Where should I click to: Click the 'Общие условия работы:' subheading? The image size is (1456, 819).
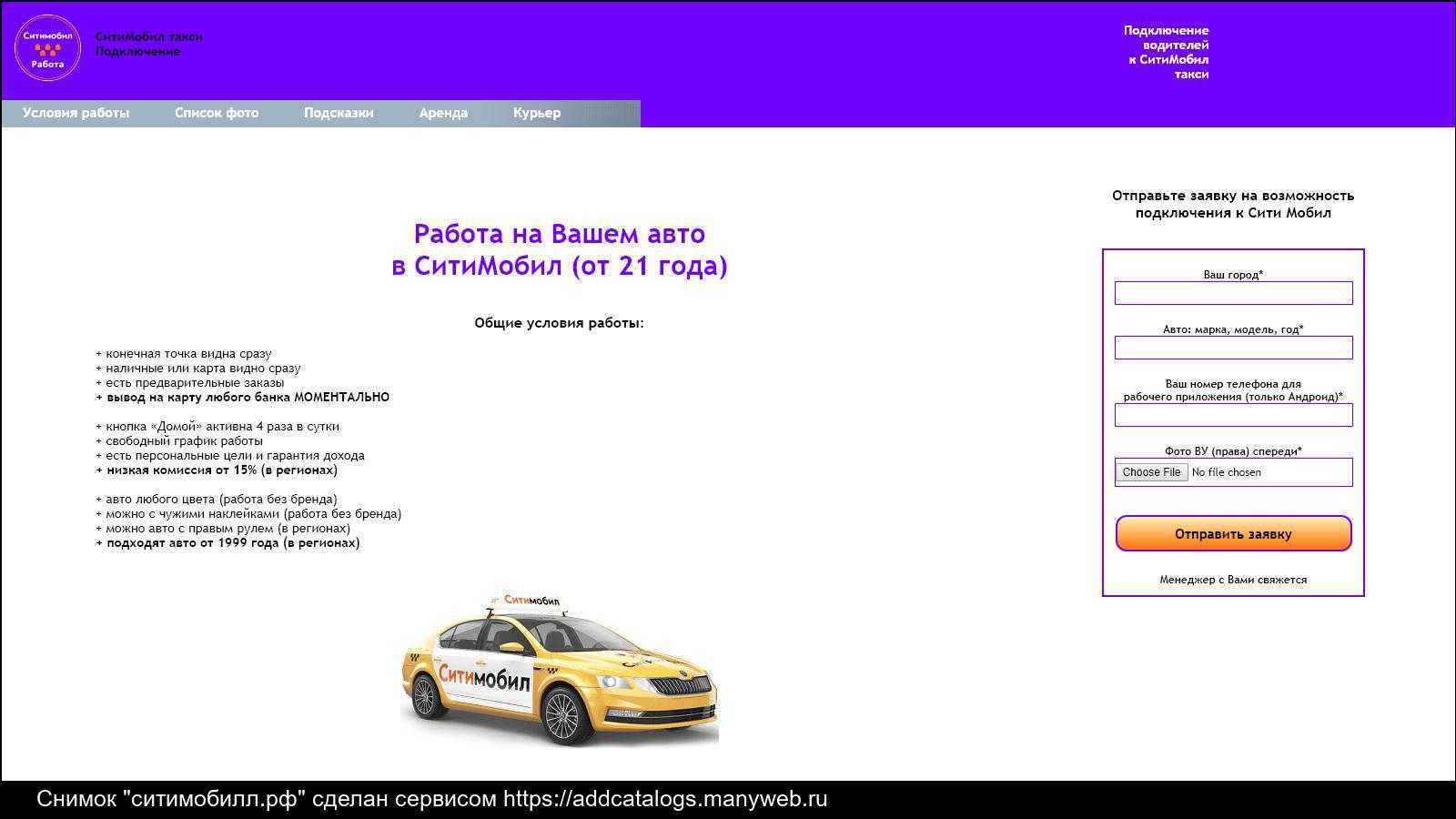(x=559, y=323)
